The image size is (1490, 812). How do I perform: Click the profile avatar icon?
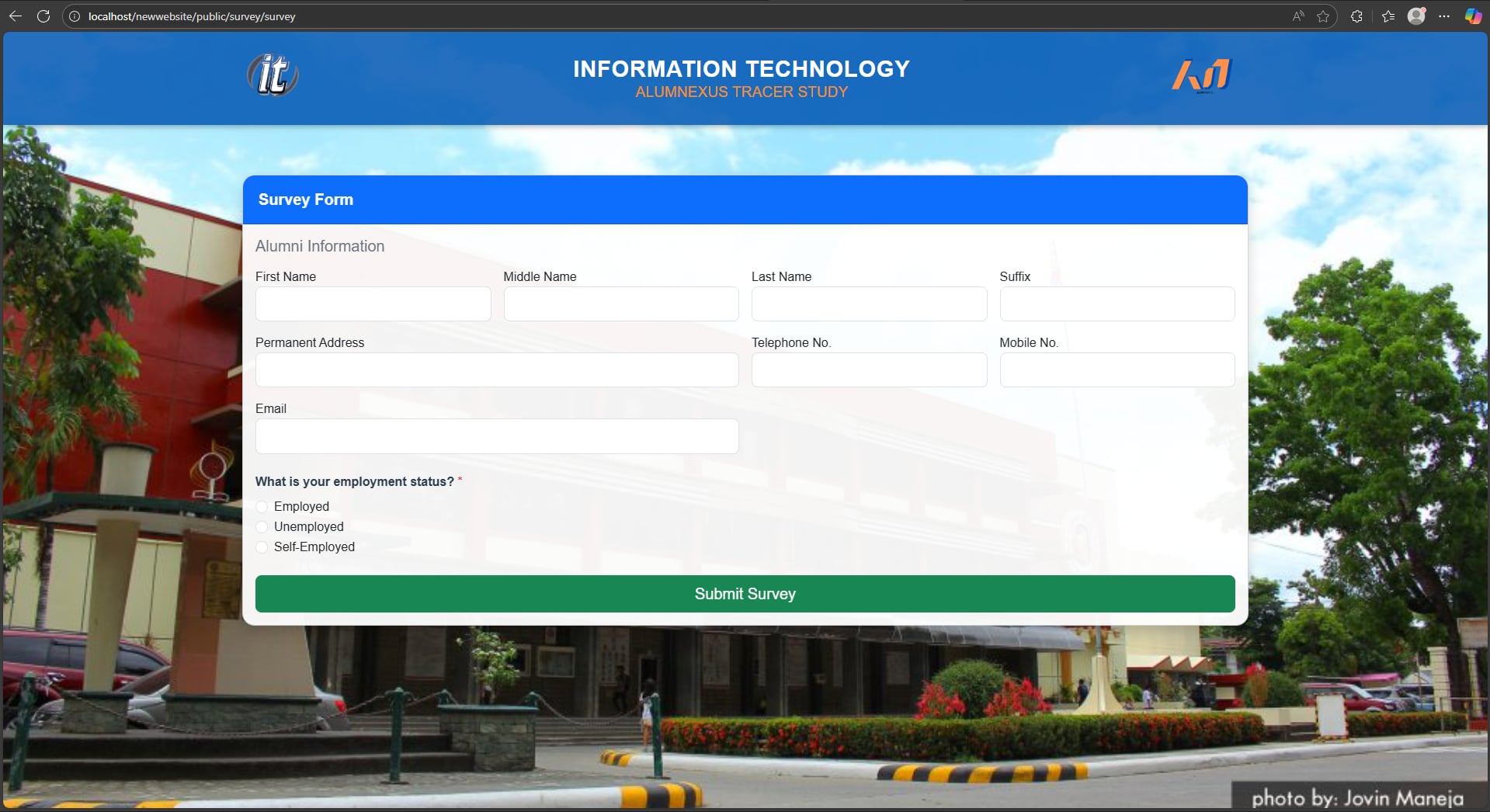(x=1416, y=16)
